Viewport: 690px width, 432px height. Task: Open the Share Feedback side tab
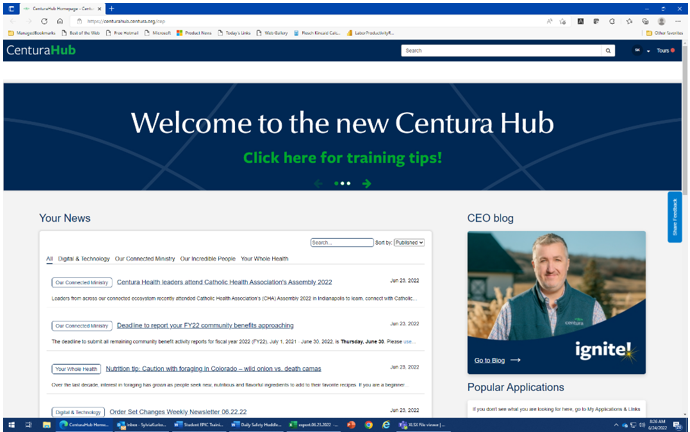[x=675, y=217]
